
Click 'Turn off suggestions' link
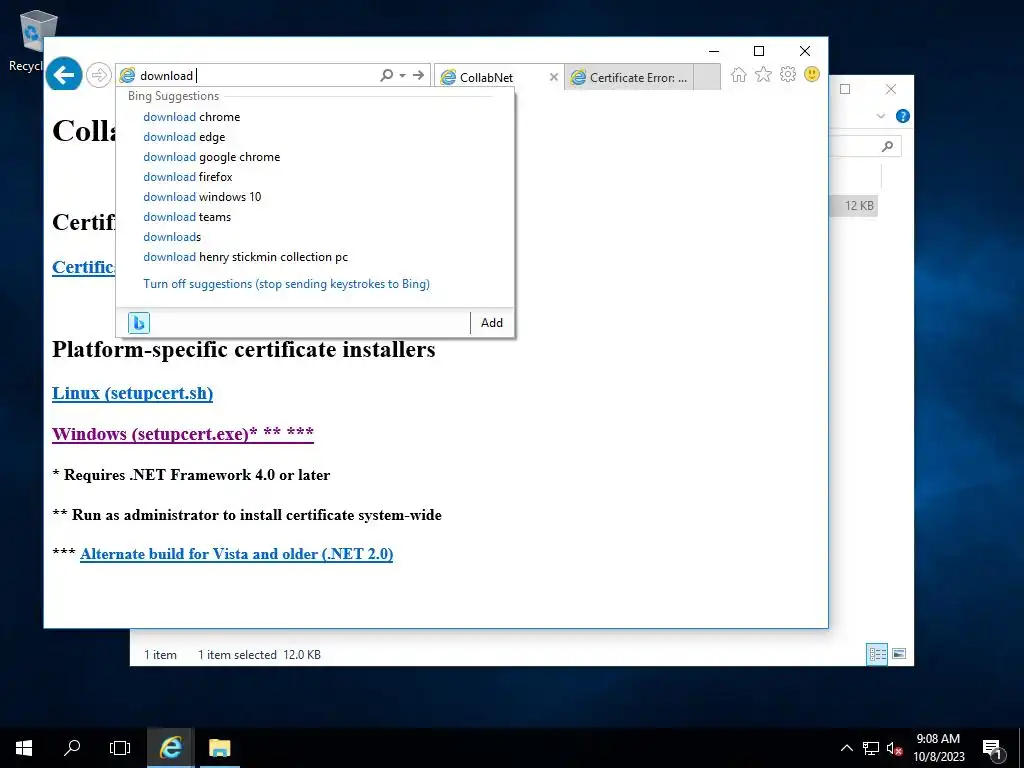click(286, 284)
